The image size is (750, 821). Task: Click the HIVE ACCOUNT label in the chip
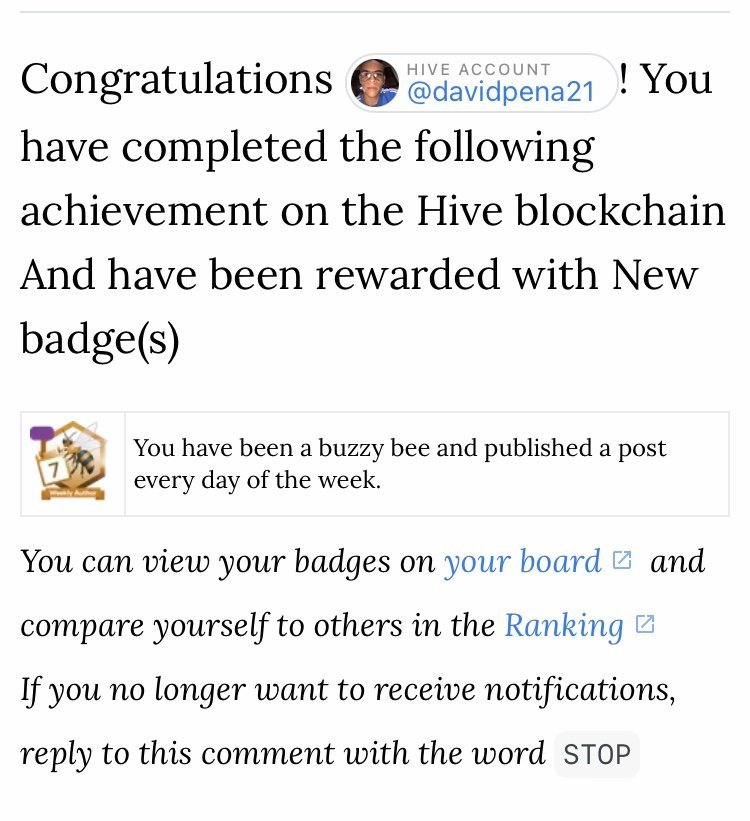(479, 69)
